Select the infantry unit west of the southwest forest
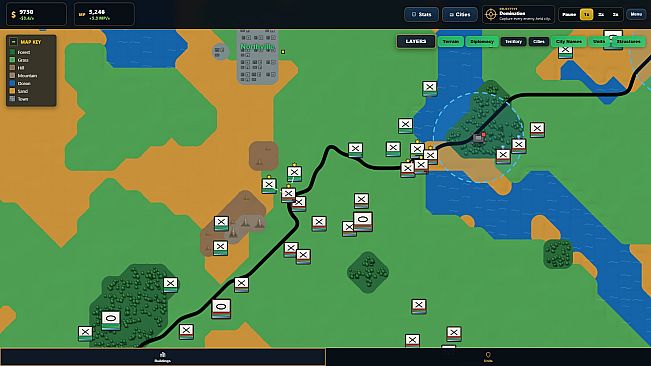This screenshot has width=651, height=366. [x=85, y=333]
